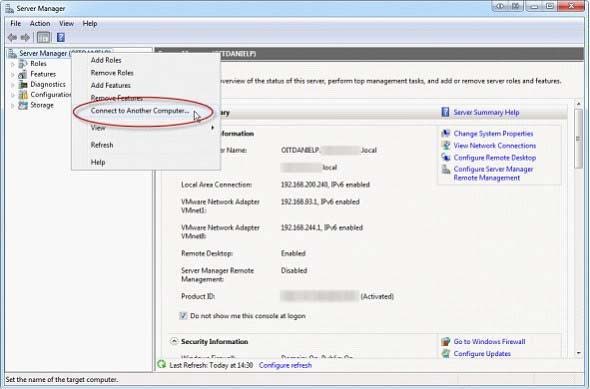590x389 pixels.
Task: Select the Storage node icon
Action: [x=23, y=105]
